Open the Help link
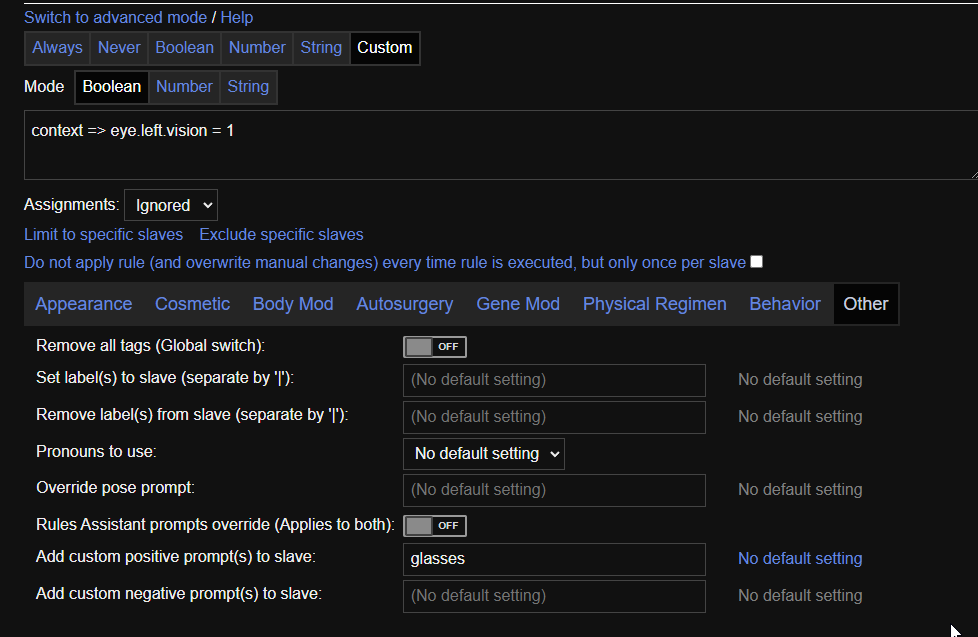 (x=237, y=17)
